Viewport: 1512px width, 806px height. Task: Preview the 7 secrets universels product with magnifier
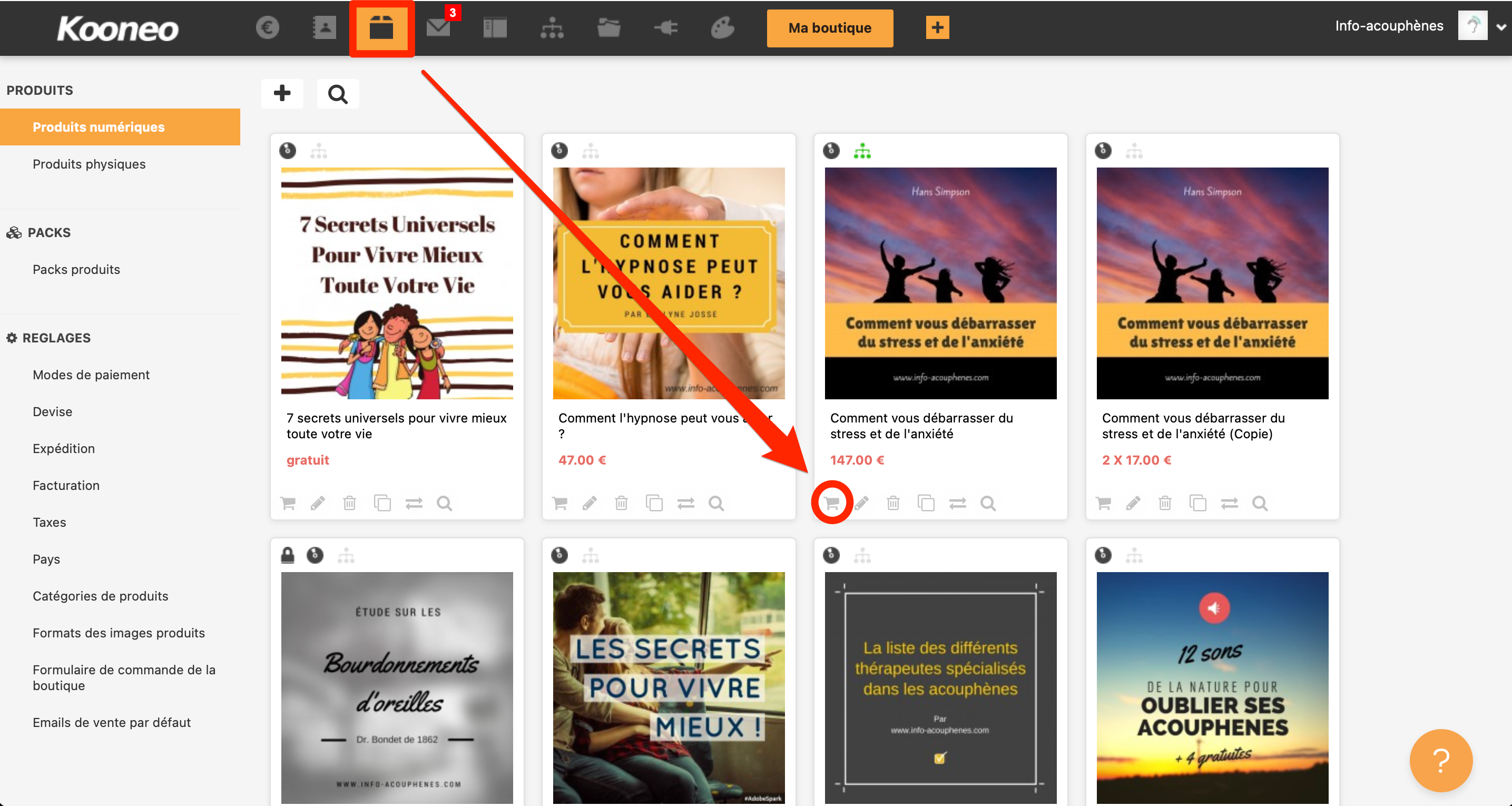444,503
